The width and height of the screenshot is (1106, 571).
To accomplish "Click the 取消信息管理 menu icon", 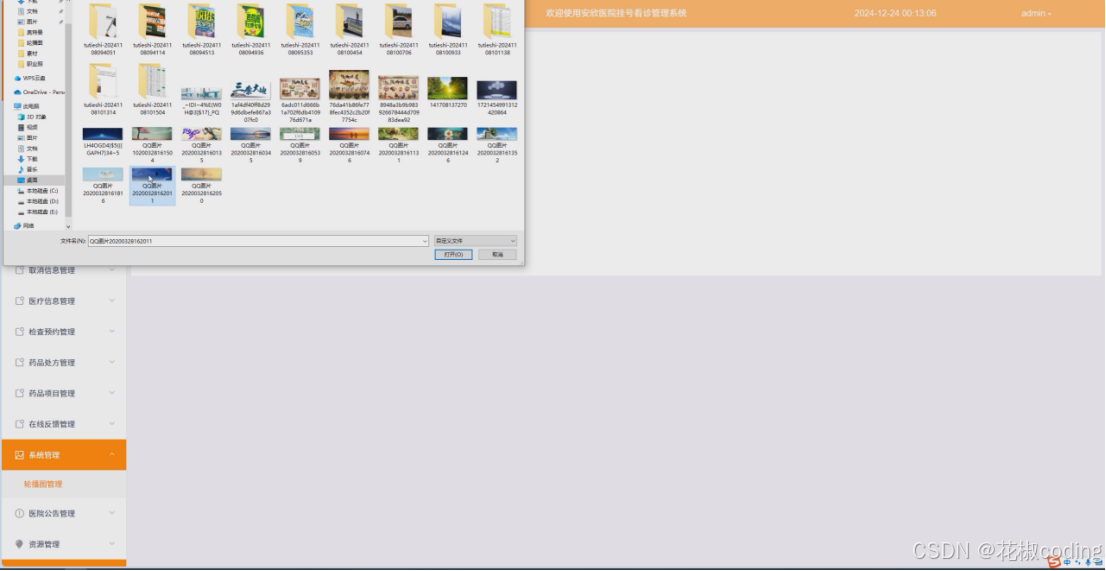I will [x=19, y=270].
